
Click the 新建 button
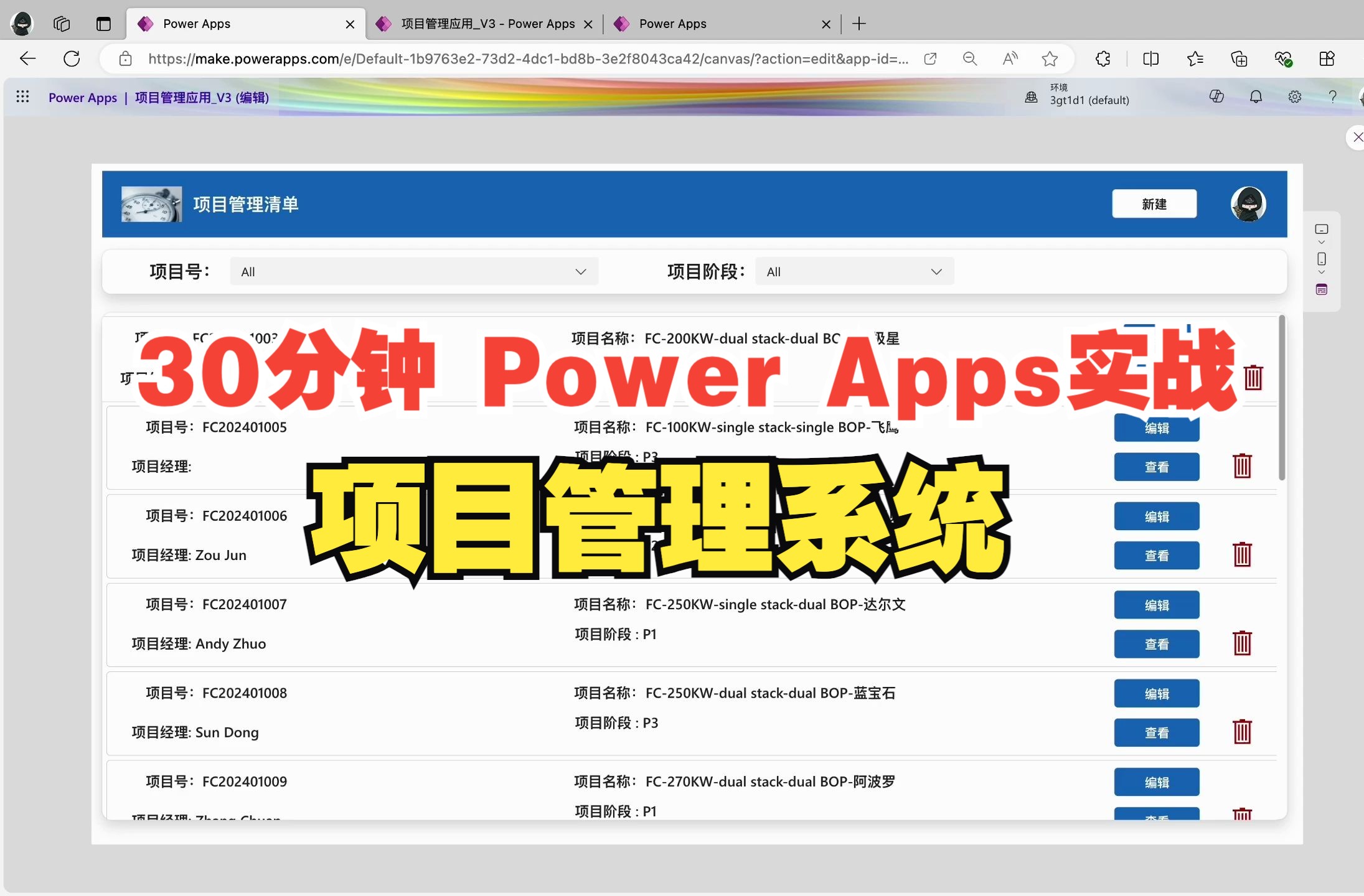pyautogui.click(x=1154, y=203)
